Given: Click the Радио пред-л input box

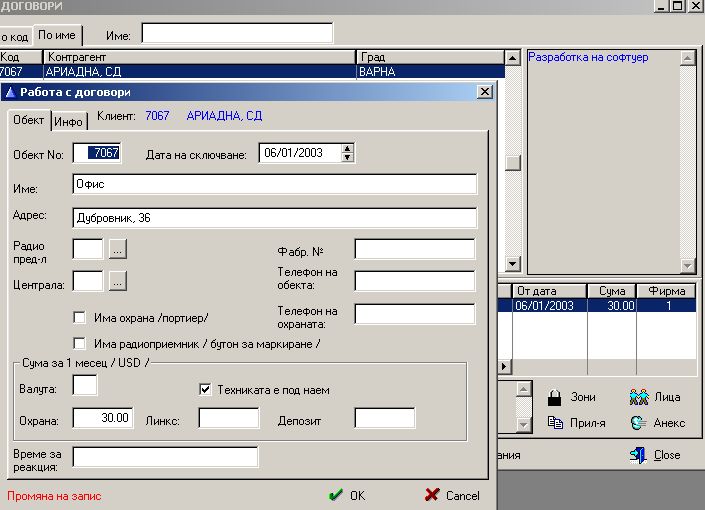Looking at the screenshot, I should pyautogui.click(x=88, y=249).
